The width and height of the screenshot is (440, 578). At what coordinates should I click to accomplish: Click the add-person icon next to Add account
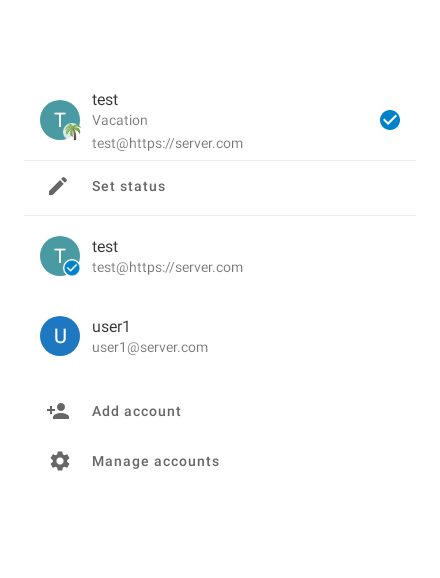point(58,411)
